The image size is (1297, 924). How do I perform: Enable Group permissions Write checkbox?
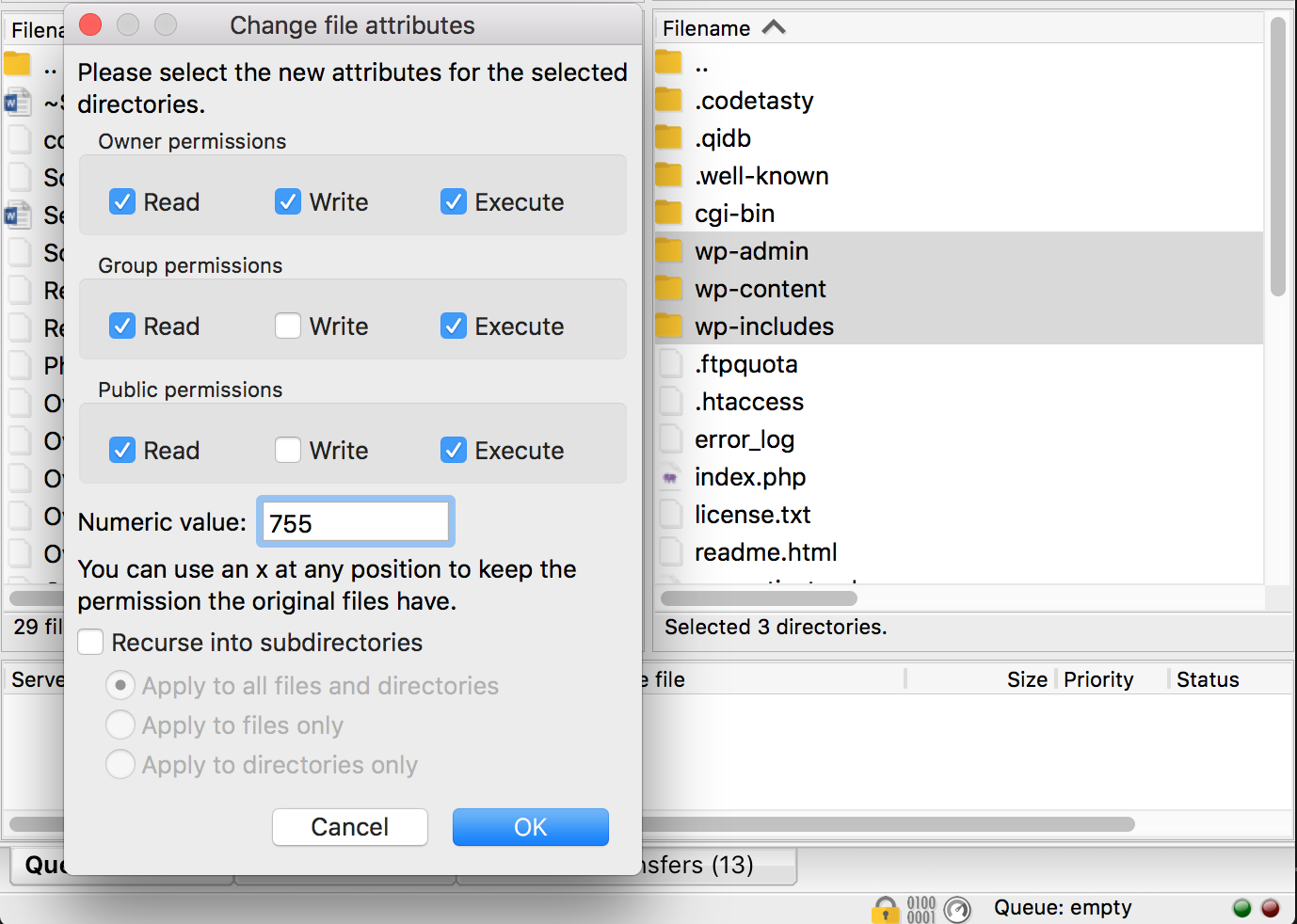click(288, 327)
